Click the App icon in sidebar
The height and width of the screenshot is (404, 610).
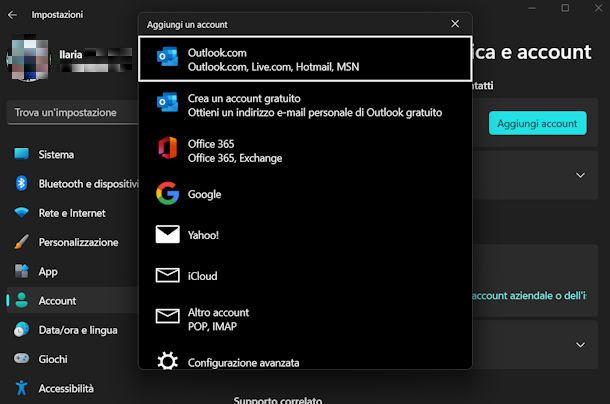pyautogui.click(x=21, y=271)
